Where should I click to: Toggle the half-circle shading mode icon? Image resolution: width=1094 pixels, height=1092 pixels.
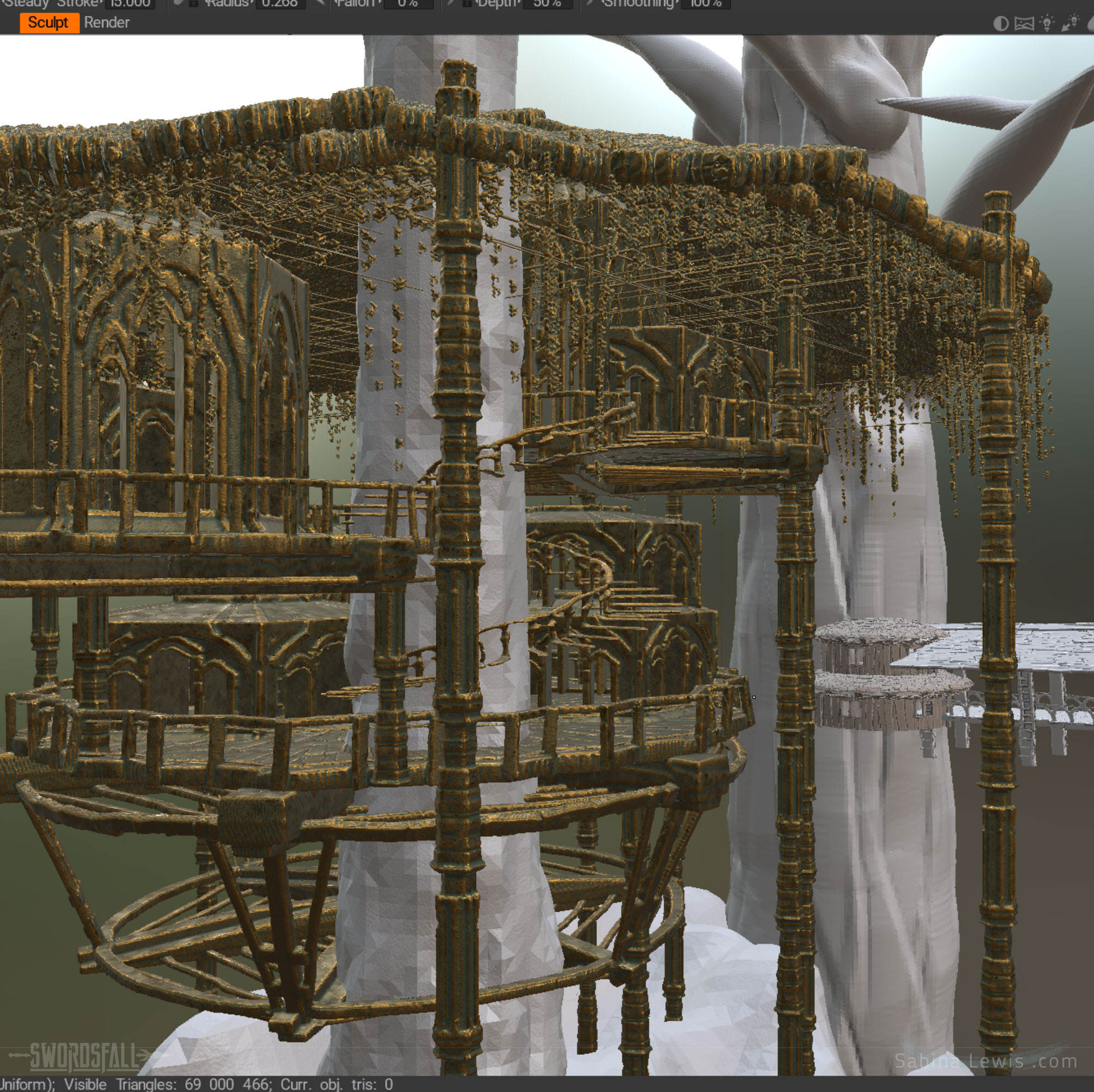(1001, 24)
